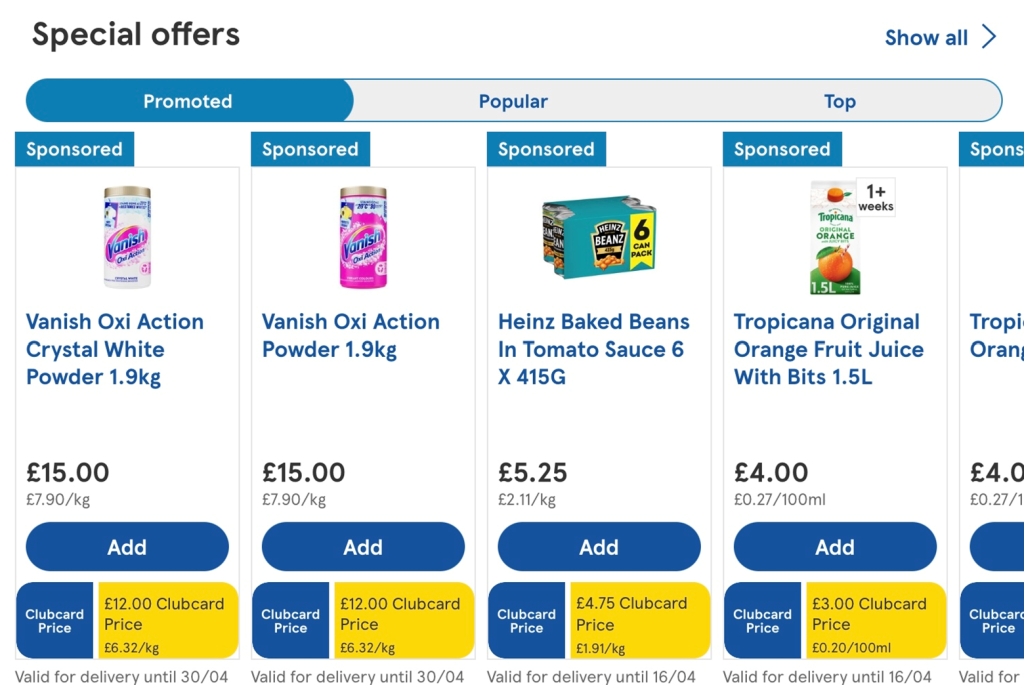Switch to the Popular tab
Screen dimensions: 1024x685
[513, 101]
